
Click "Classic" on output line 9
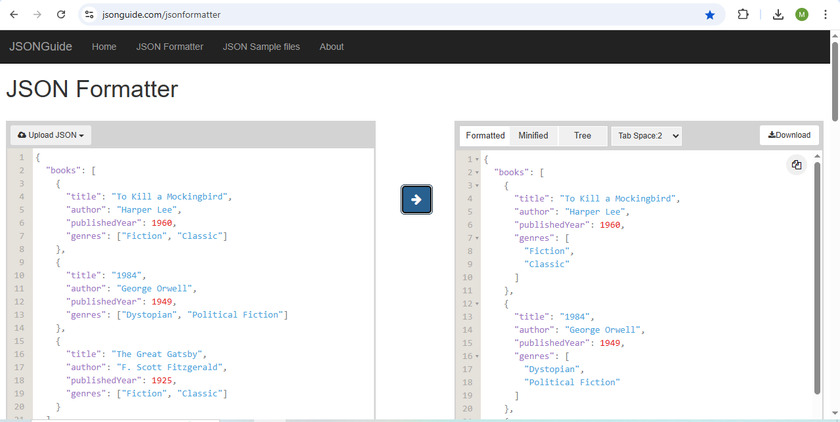point(547,265)
